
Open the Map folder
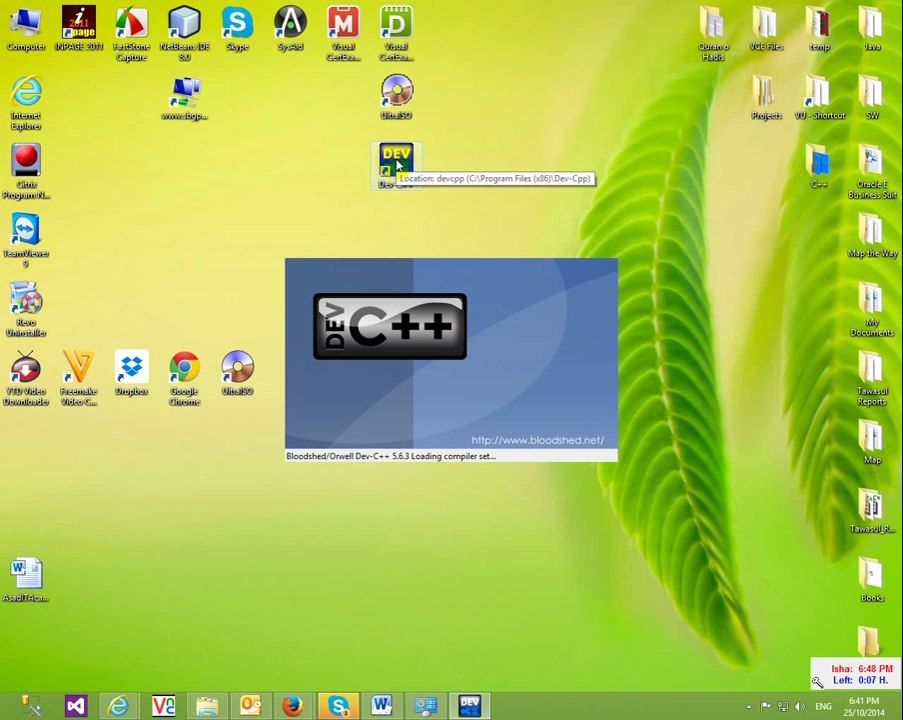pos(872,442)
